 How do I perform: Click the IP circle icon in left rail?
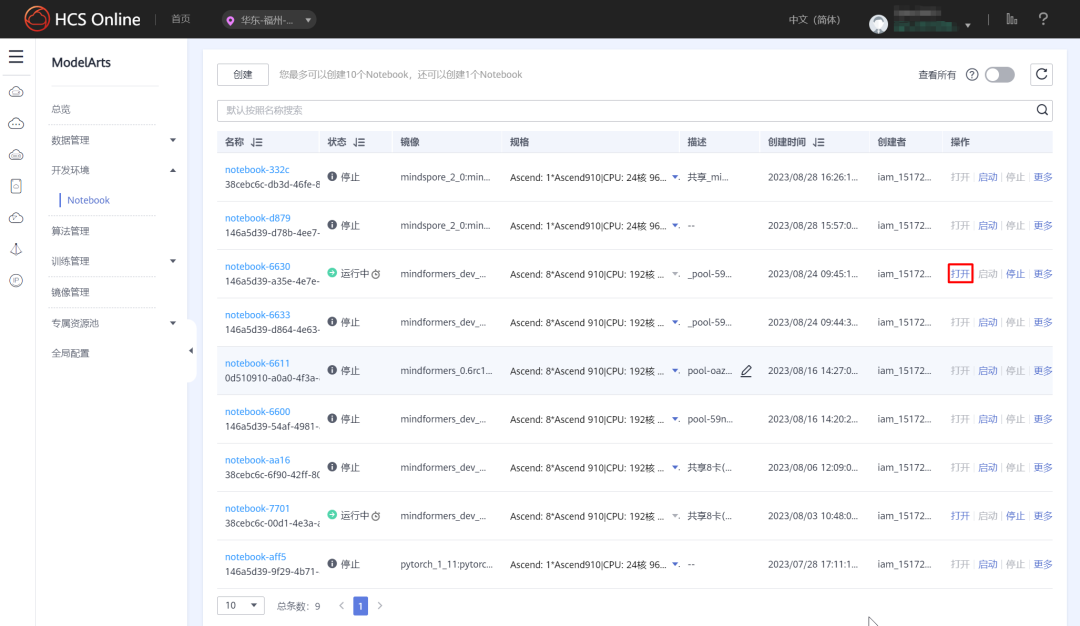[16, 280]
